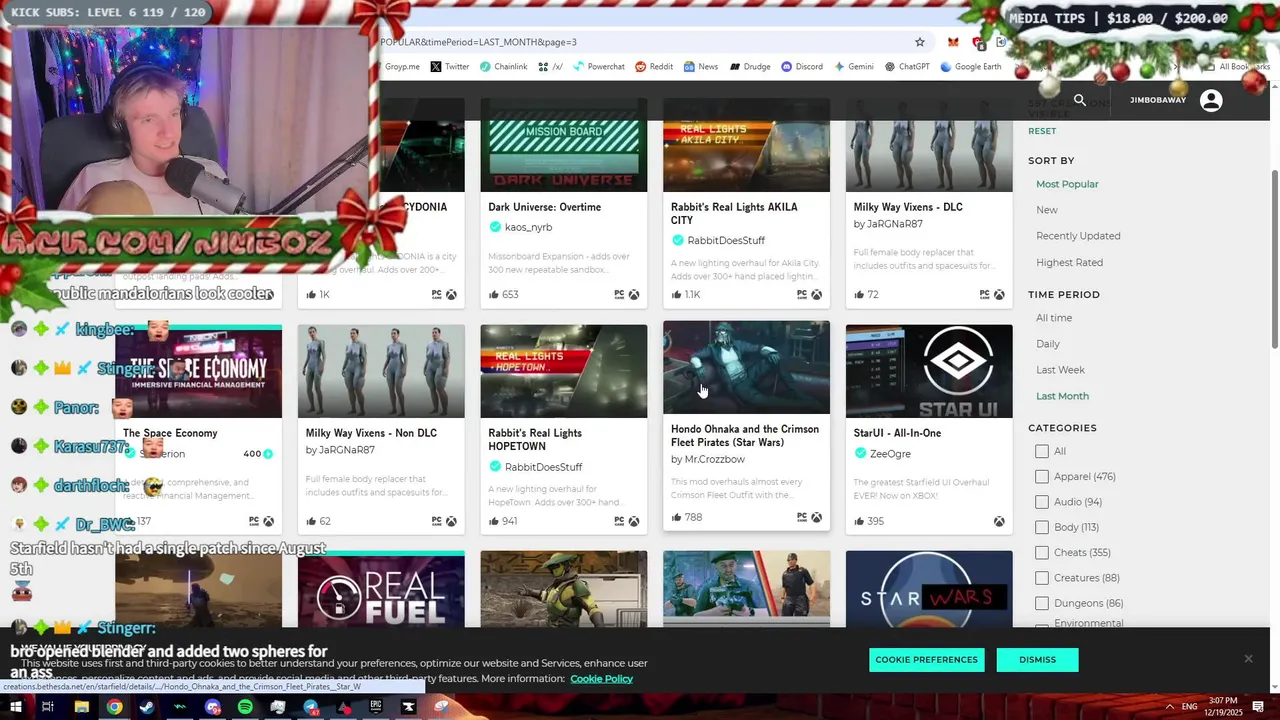Check the Audio (94) checkbox
This screenshot has height=720, width=1280.
pos(1042,502)
